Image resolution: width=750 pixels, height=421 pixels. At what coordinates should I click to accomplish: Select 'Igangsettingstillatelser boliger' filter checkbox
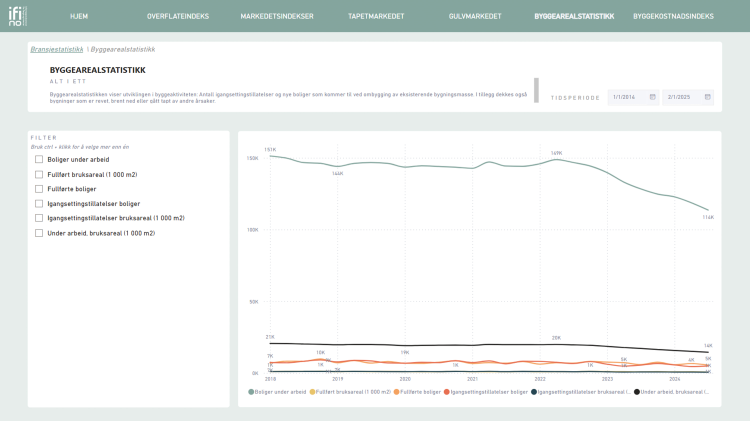[39, 203]
